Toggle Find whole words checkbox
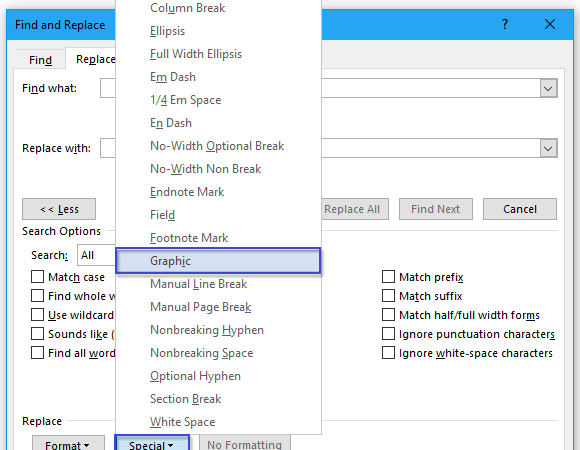580x450 pixels. [x=37, y=296]
